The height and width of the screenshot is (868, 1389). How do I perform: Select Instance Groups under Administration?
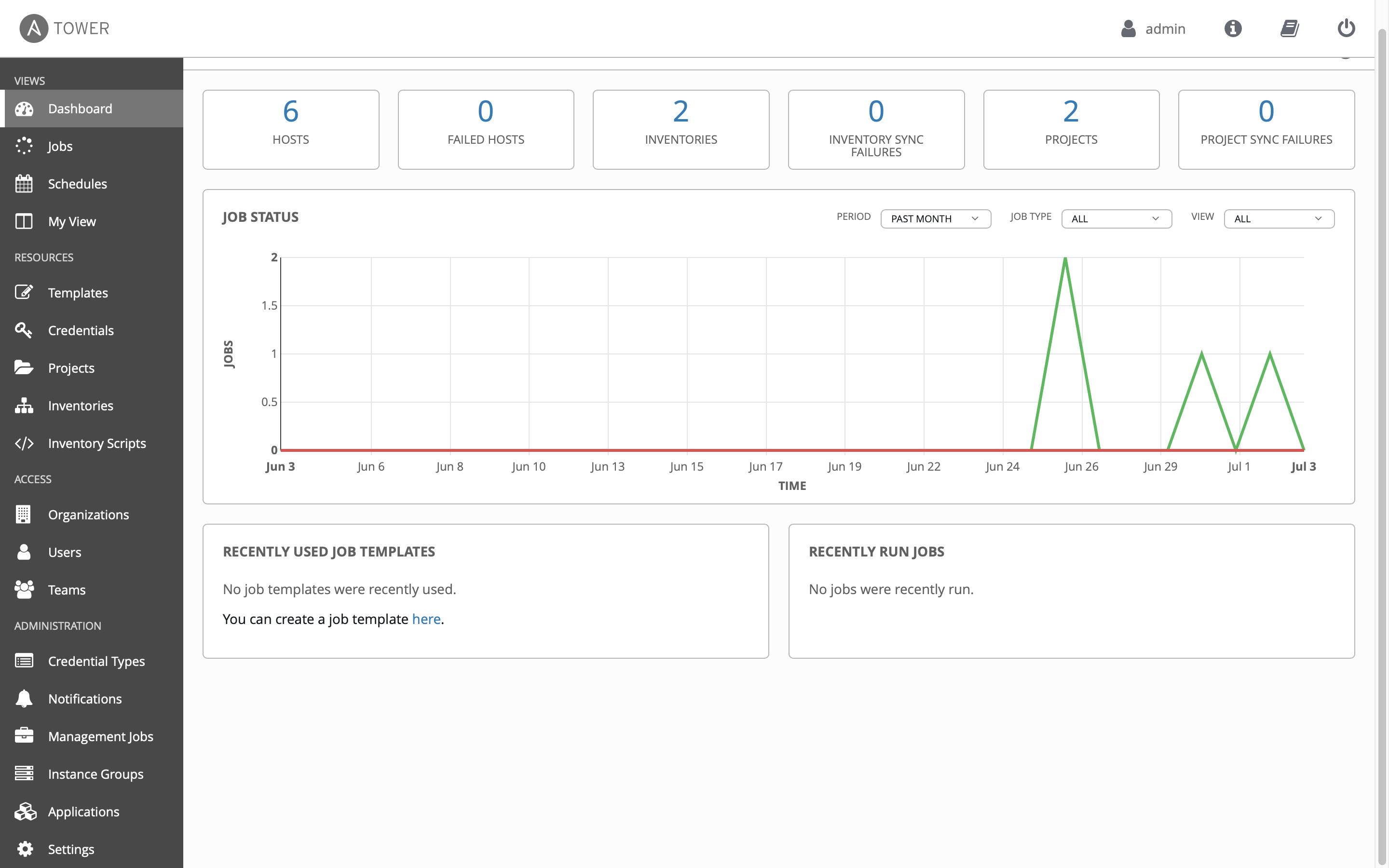(96, 774)
